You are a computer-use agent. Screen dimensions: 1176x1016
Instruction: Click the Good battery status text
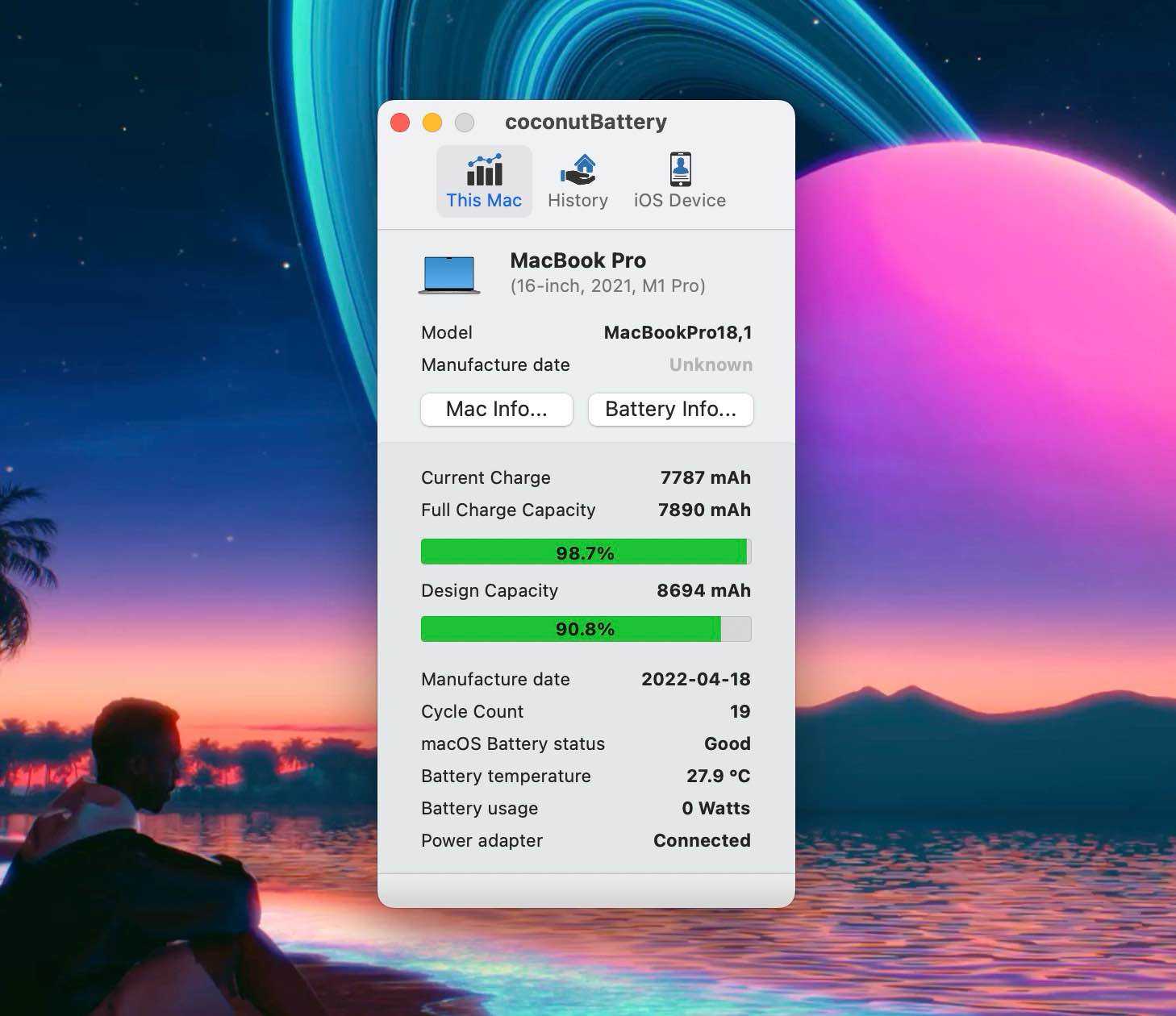pos(727,743)
